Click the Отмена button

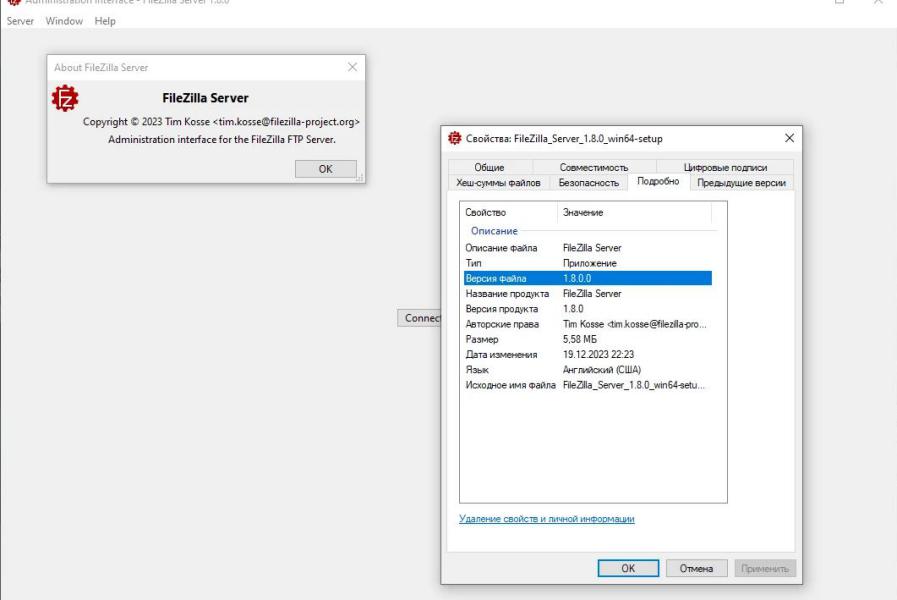coord(696,568)
